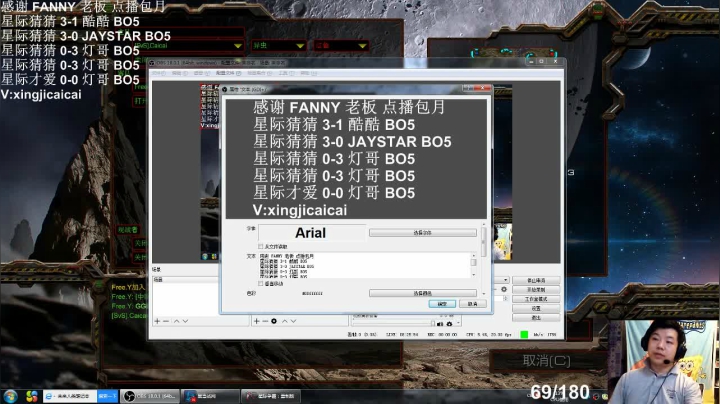Viewport: 720px width, 404px height.
Task: Enable the read from file checkbox
Action: tap(261, 247)
